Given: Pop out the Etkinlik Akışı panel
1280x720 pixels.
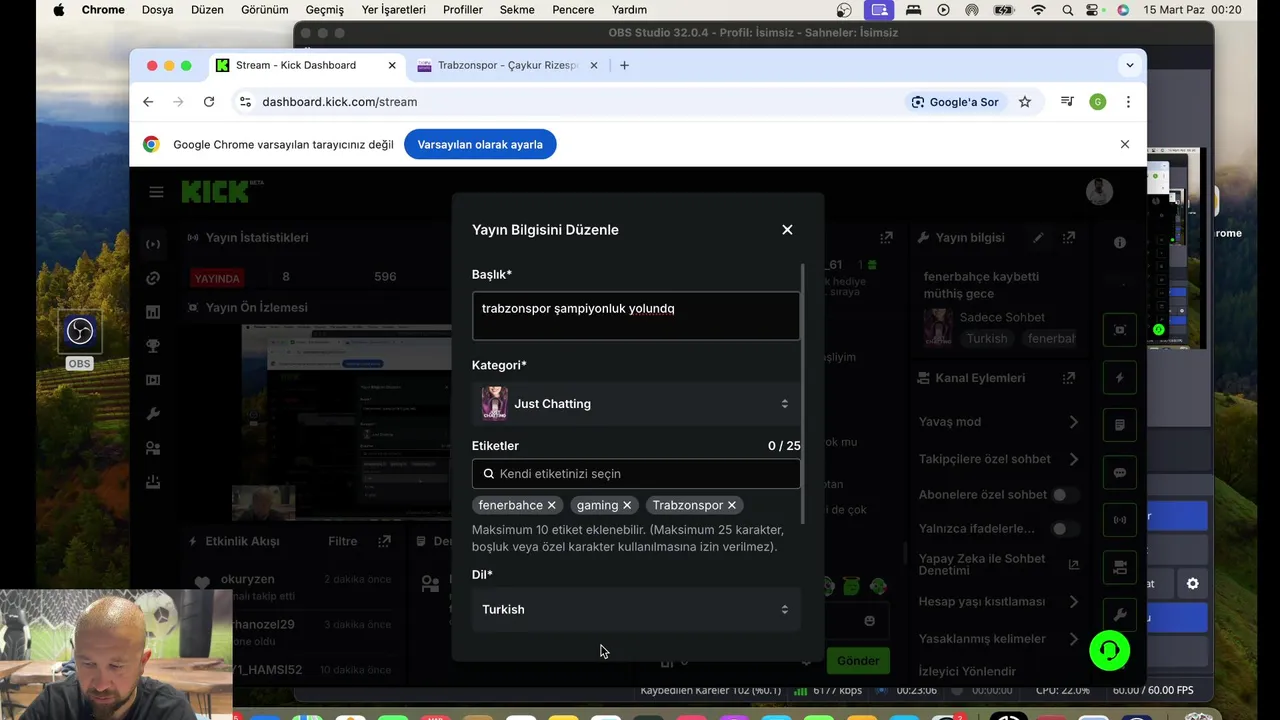Looking at the screenshot, I should coord(384,541).
